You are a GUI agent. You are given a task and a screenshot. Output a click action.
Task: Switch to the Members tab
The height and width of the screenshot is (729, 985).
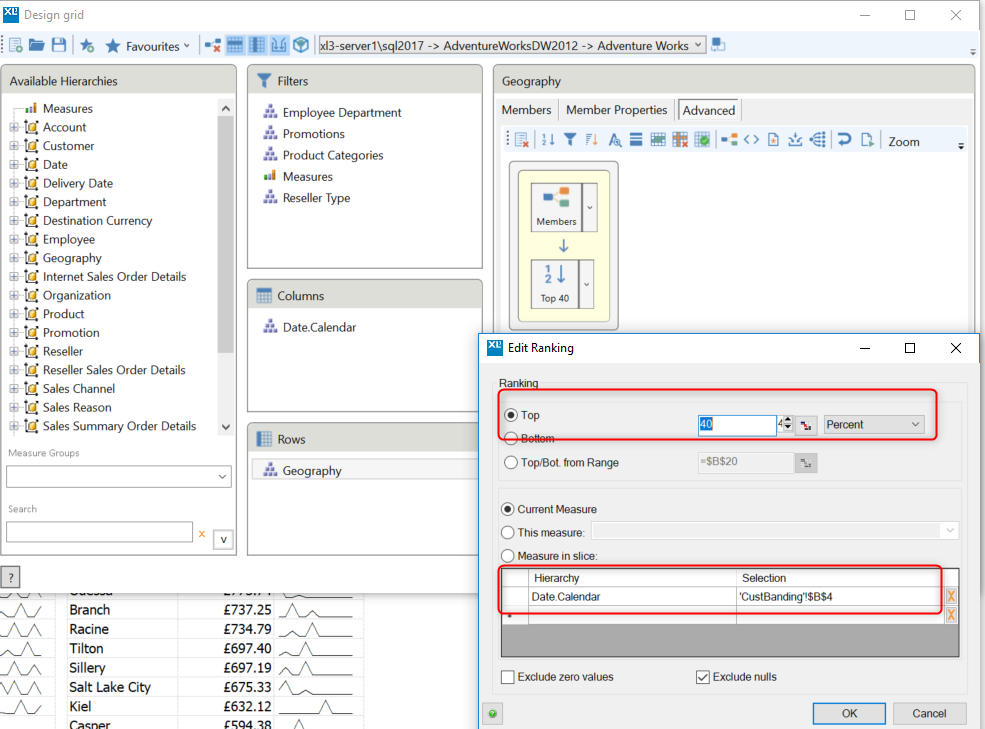(526, 110)
